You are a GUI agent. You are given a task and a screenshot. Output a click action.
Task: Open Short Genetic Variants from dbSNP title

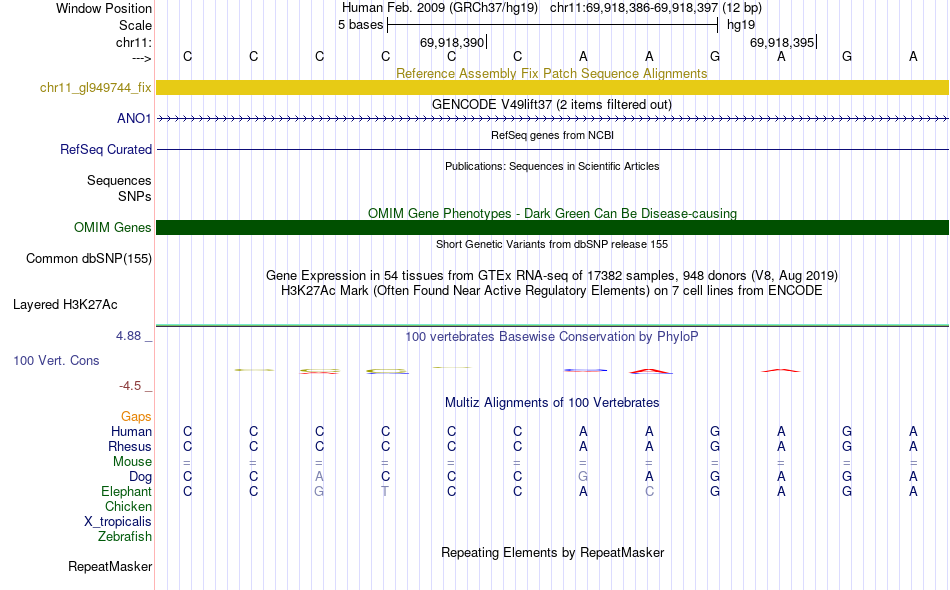[x=552, y=244]
